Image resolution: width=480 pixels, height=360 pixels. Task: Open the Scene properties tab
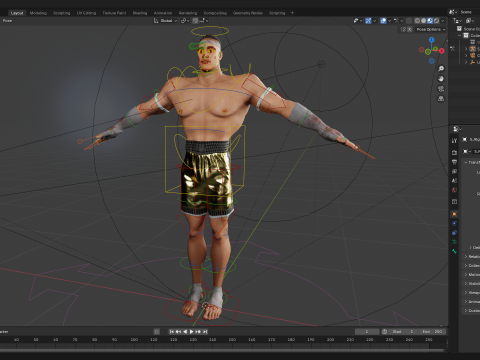click(454, 181)
